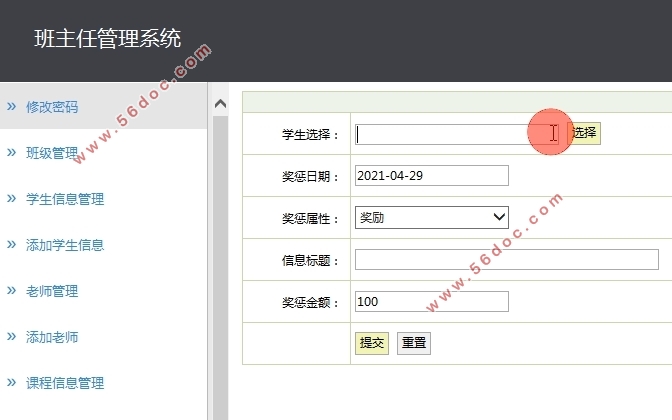This screenshot has height=420, width=672.
Task: Submit the form with 提交 button
Action: 372,343
